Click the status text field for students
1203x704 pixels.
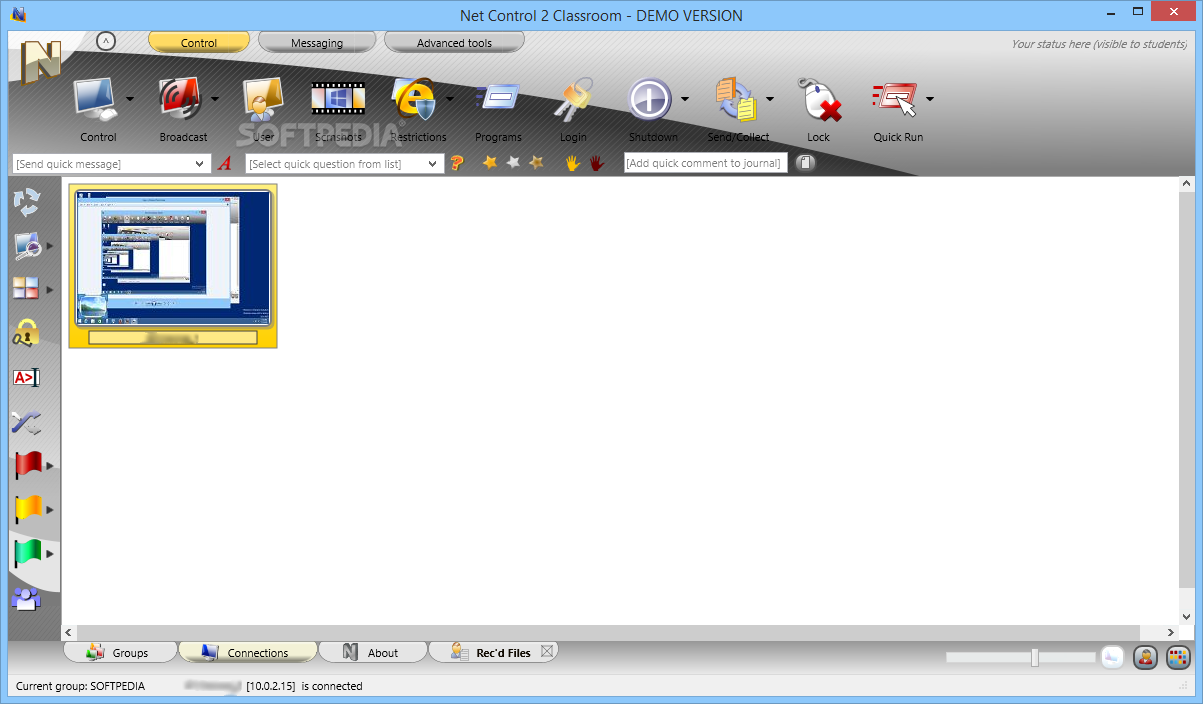[1099, 44]
